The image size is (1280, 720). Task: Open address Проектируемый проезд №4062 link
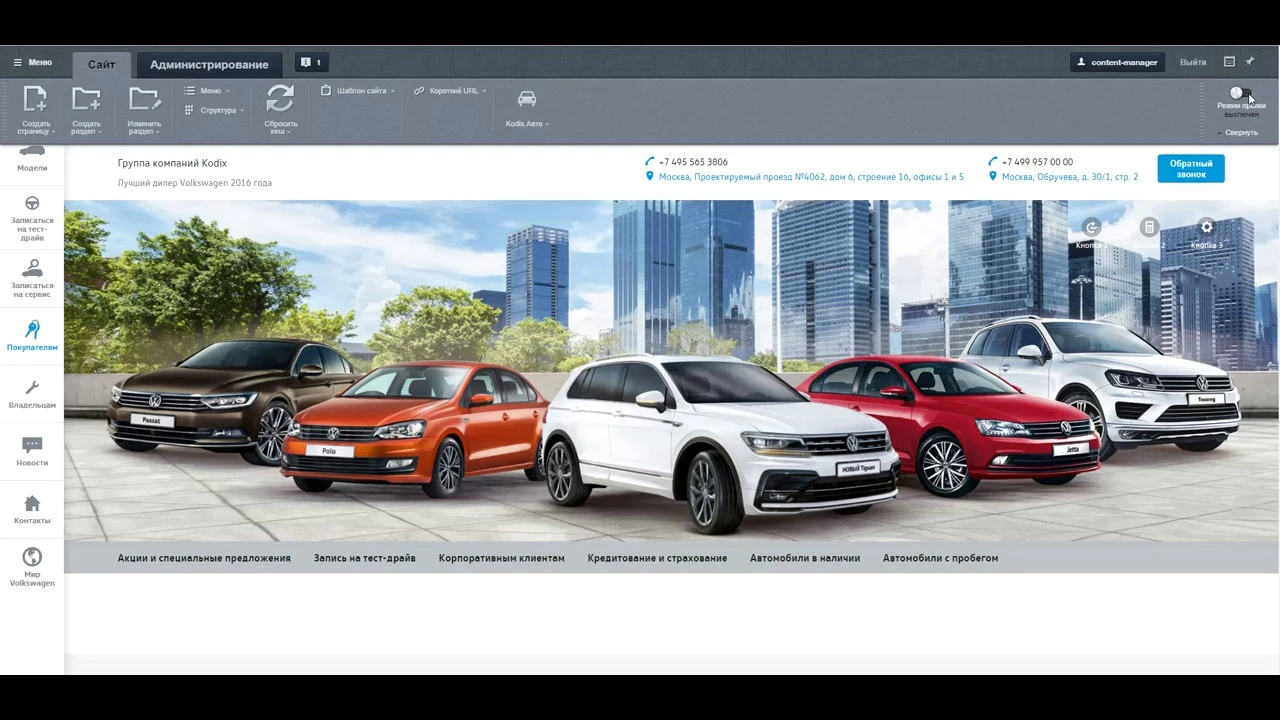[x=811, y=177]
